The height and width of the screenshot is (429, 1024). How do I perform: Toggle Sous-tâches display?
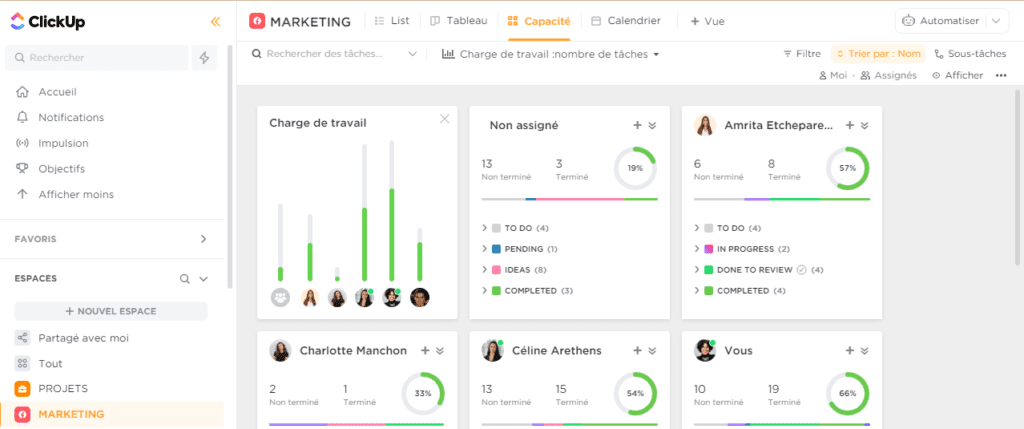(x=970, y=54)
